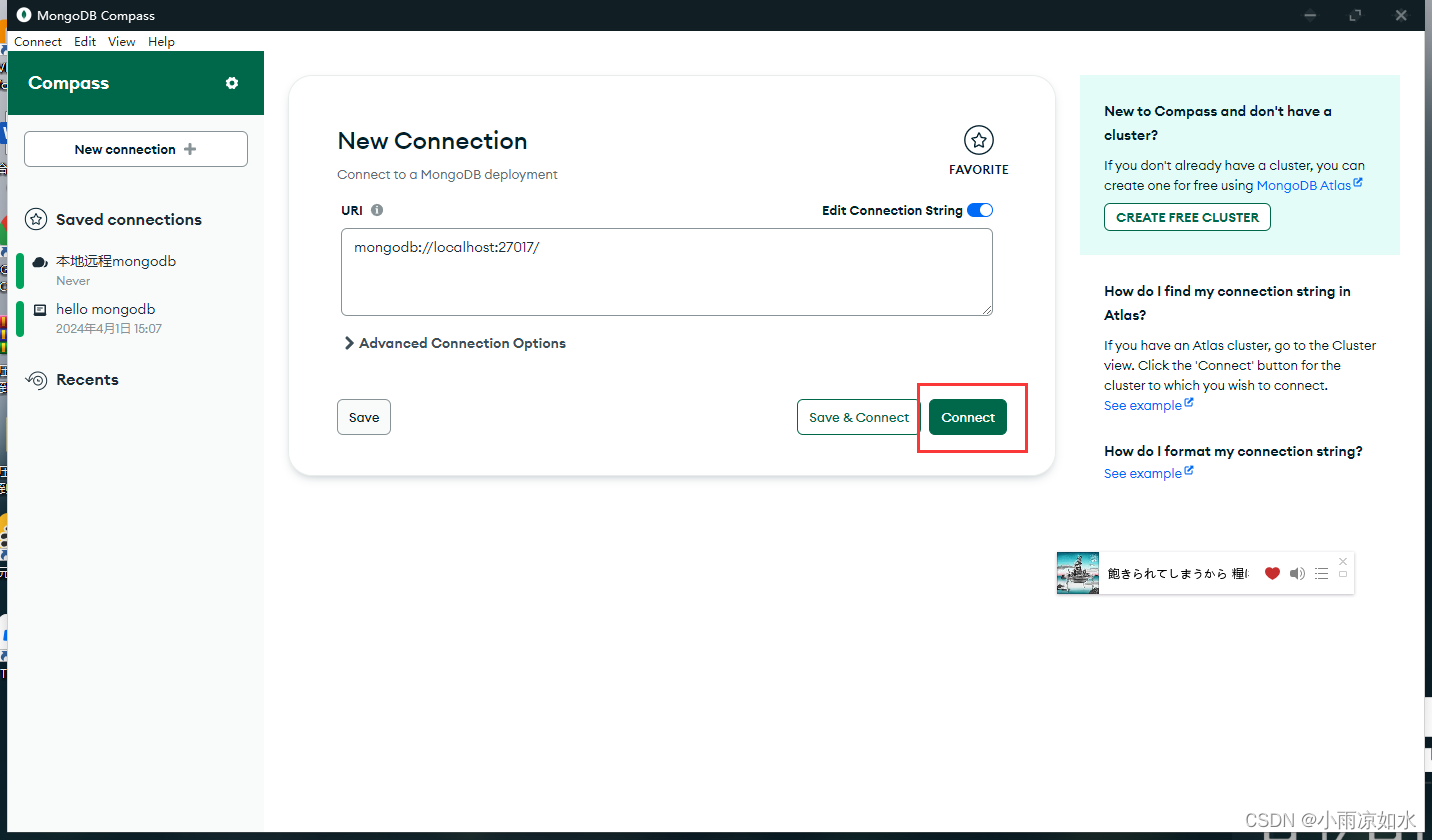This screenshot has height=840, width=1432.
Task: Click the URI connection string text field
Action: (x=667, y=272)
